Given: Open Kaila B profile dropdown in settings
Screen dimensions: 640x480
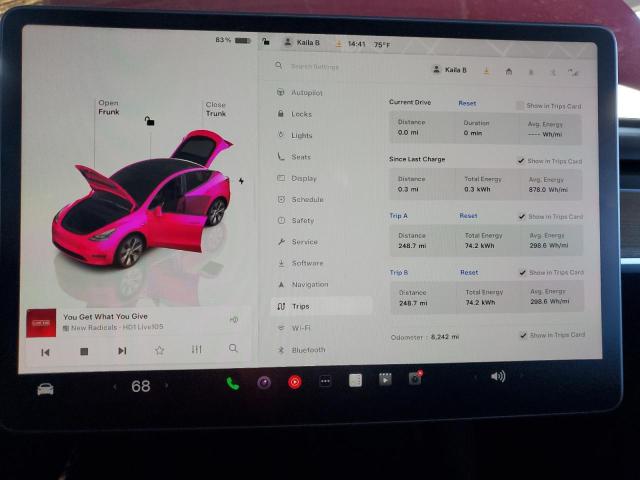Looking at the screenshot, I should (x=450, y=70).
